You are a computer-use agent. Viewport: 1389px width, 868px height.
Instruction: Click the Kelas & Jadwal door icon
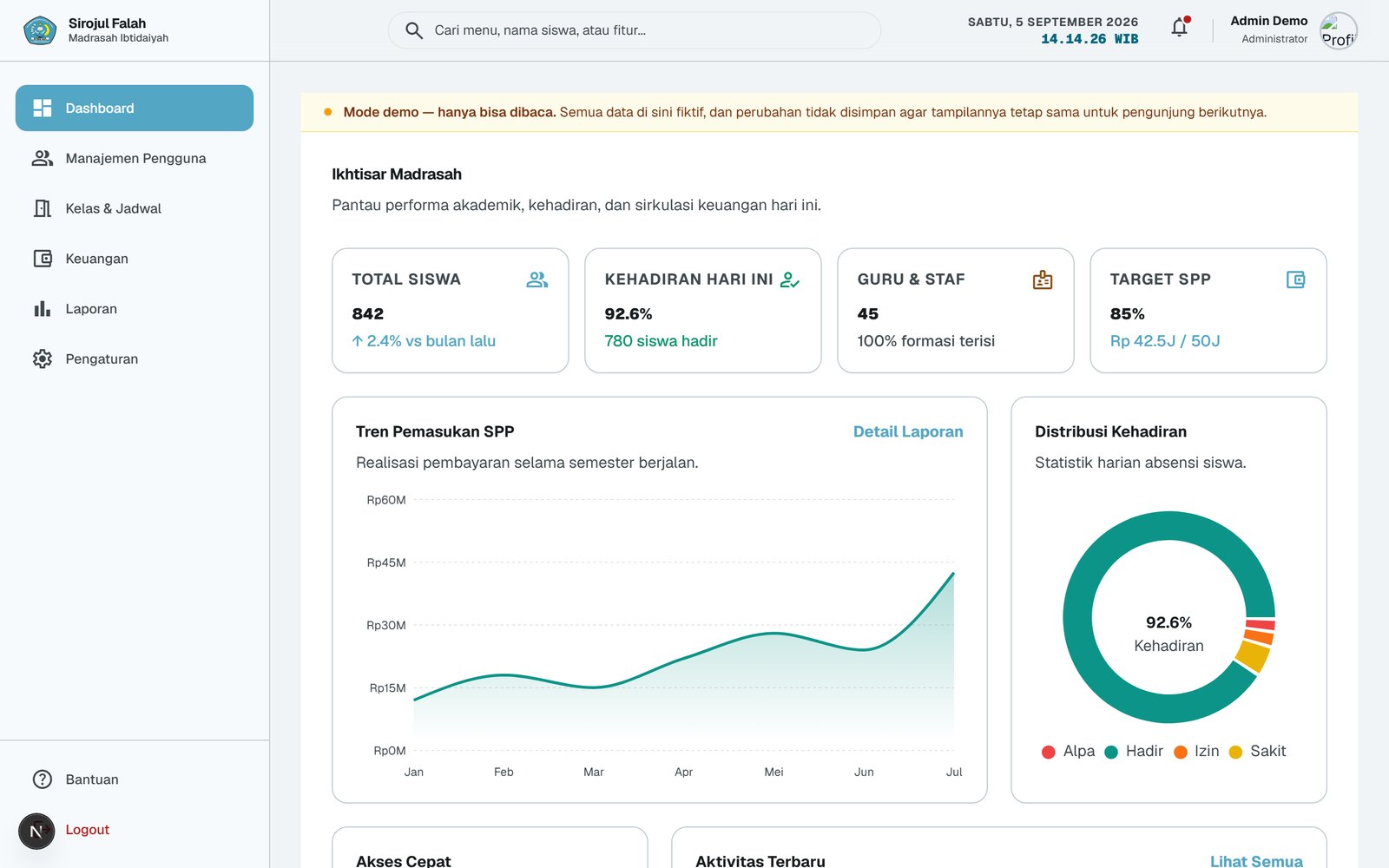(42, 208)
